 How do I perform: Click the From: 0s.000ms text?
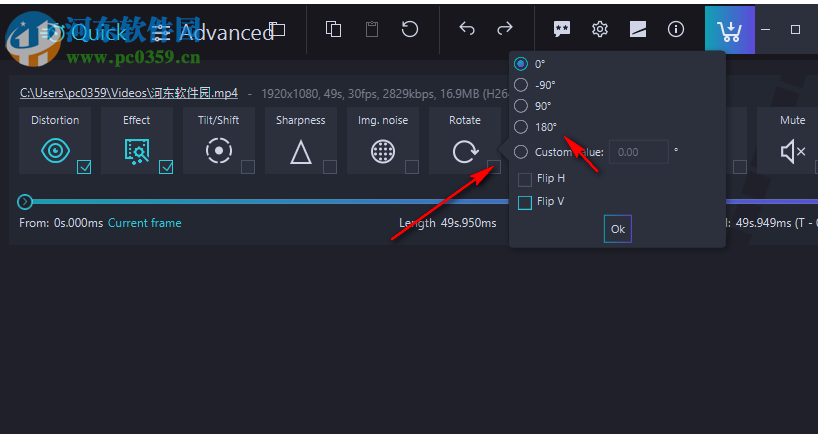point(61,223)
